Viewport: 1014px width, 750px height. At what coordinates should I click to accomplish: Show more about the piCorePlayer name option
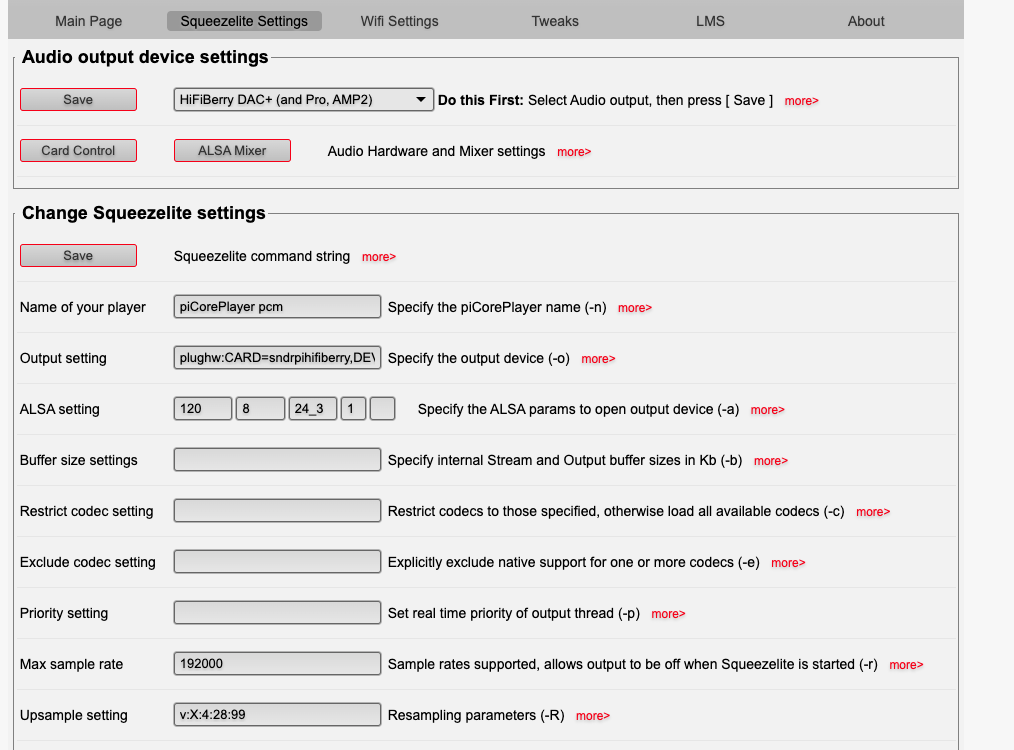[x=635, y=308]
